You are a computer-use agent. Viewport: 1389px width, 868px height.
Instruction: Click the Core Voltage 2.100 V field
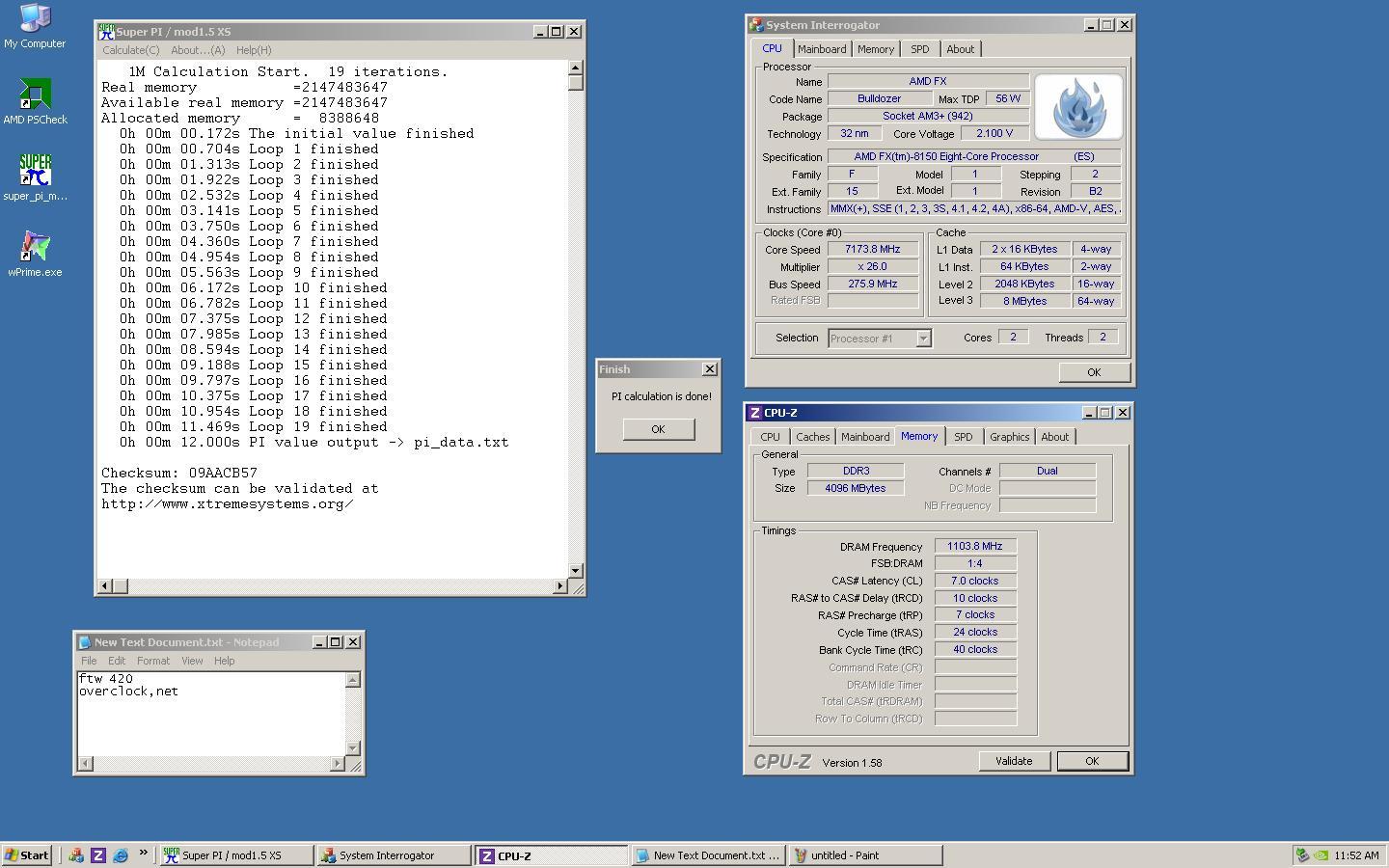tap(994, 133)
